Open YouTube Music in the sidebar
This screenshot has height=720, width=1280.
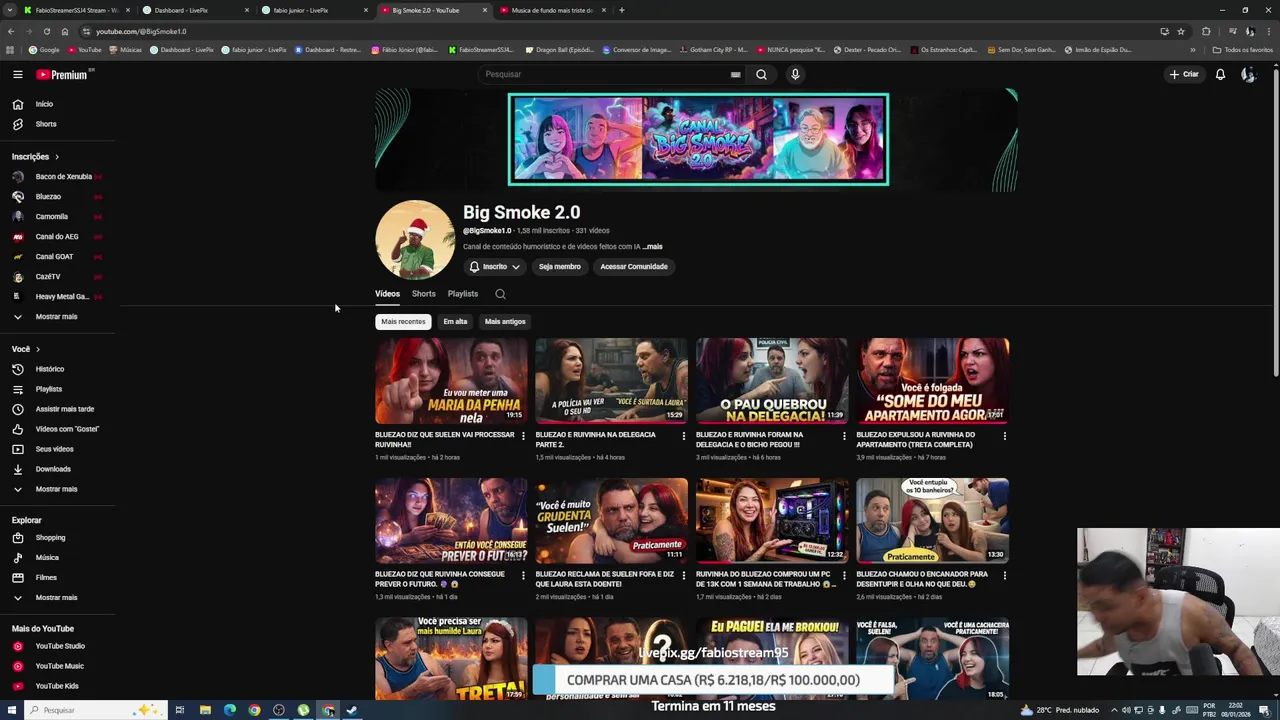coord(58,666)
